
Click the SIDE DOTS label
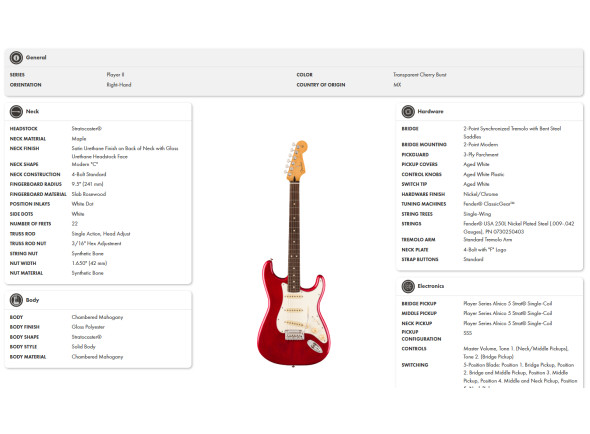click(21, 214)
